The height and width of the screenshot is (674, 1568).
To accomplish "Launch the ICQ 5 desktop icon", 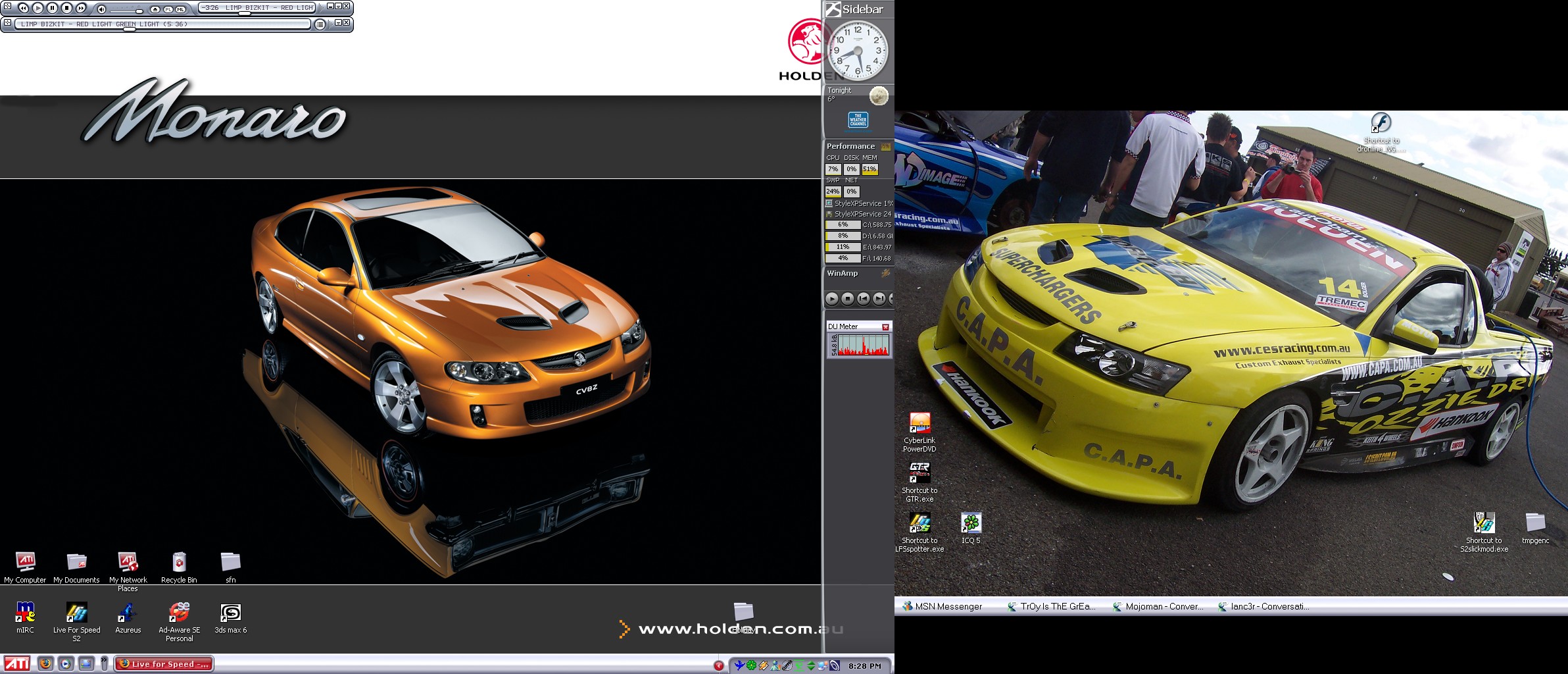I will 971,529.
